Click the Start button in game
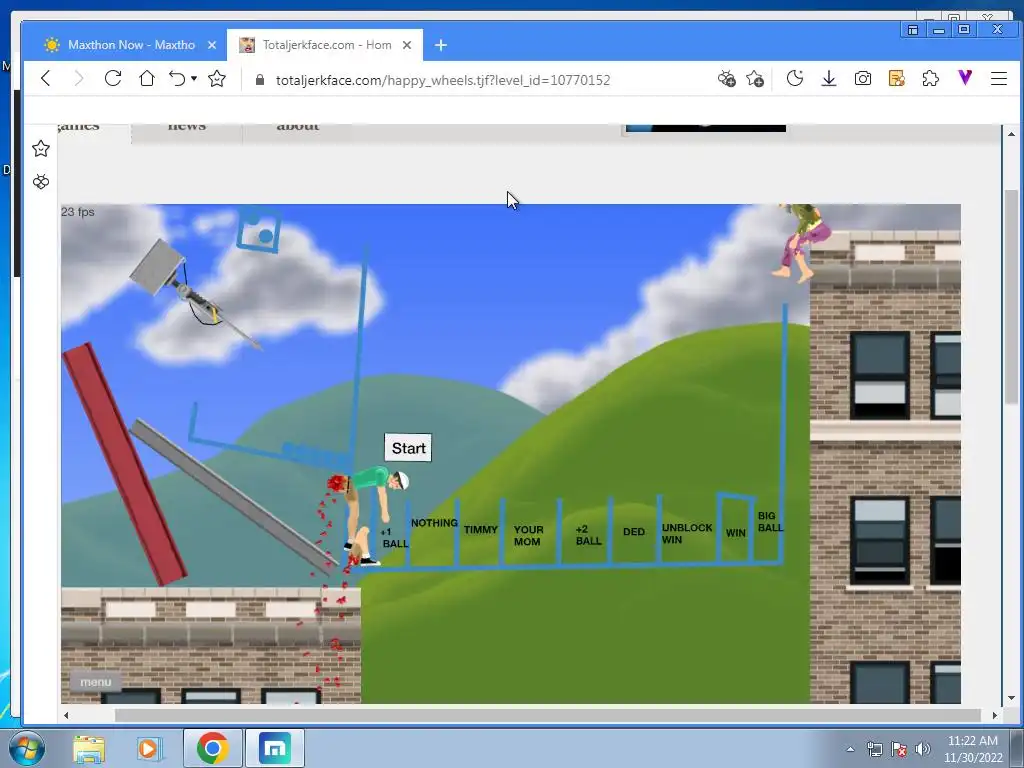The image size is (1024, 768). click(408, 448)
